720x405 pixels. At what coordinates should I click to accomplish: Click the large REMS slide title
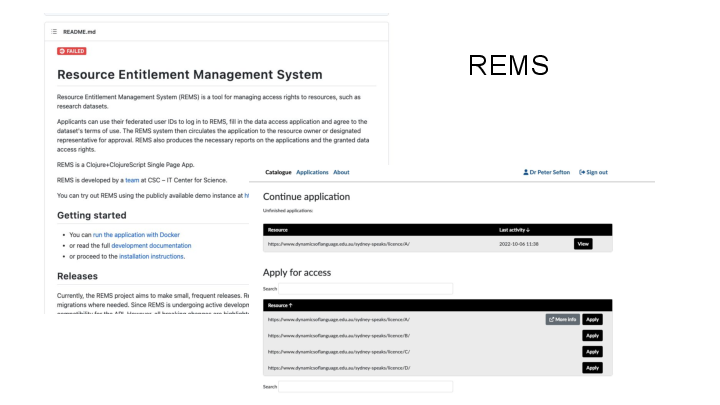(508, 65)
